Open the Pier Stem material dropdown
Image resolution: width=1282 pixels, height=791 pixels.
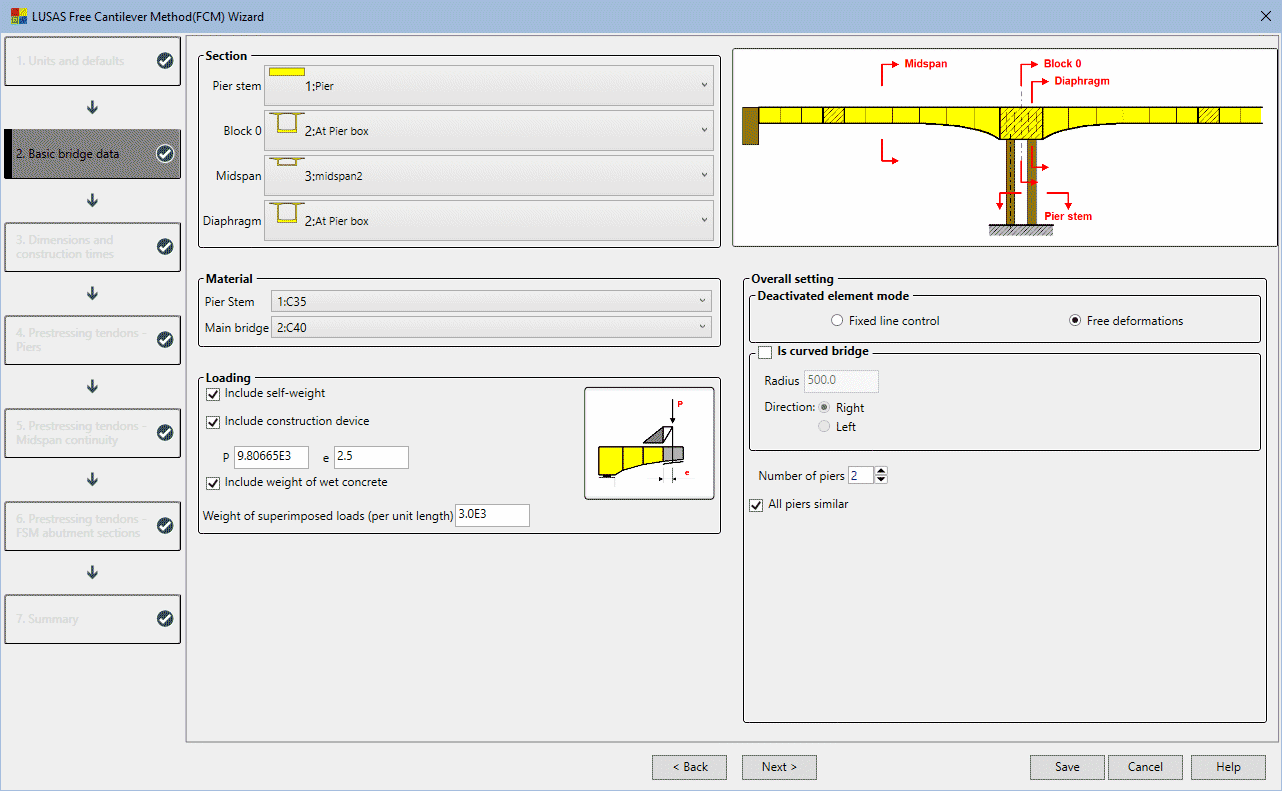pos(490,301)
